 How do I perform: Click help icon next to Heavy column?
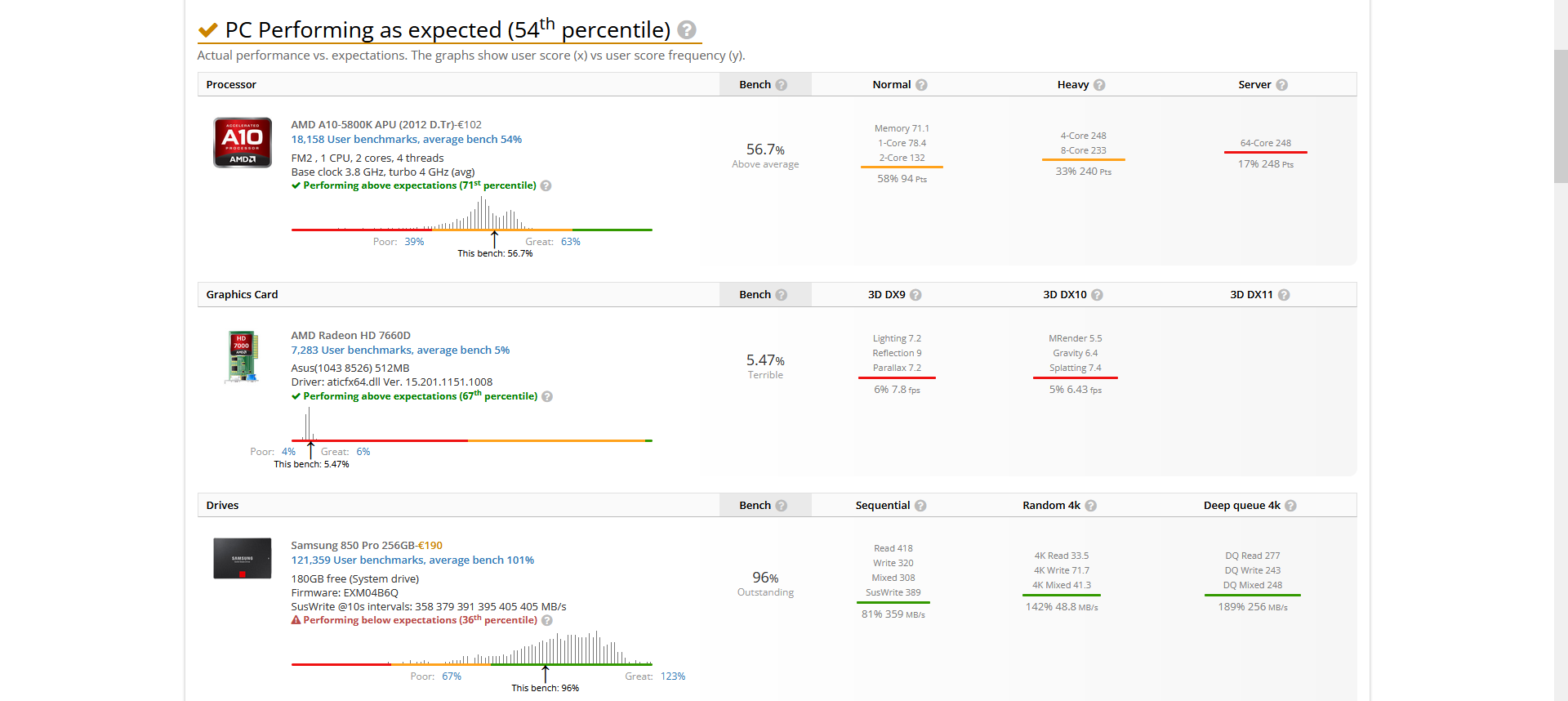[1099, 85]
